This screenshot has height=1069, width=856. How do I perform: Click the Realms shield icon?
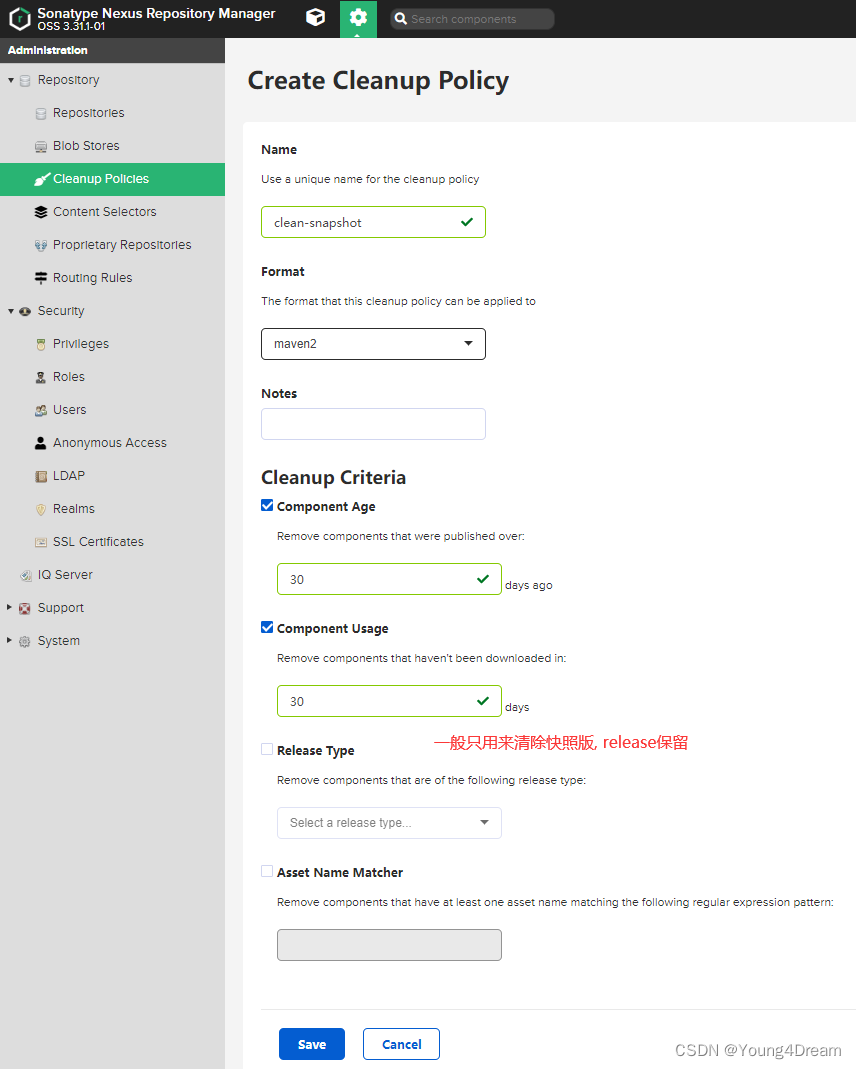(x=41, y=509)
